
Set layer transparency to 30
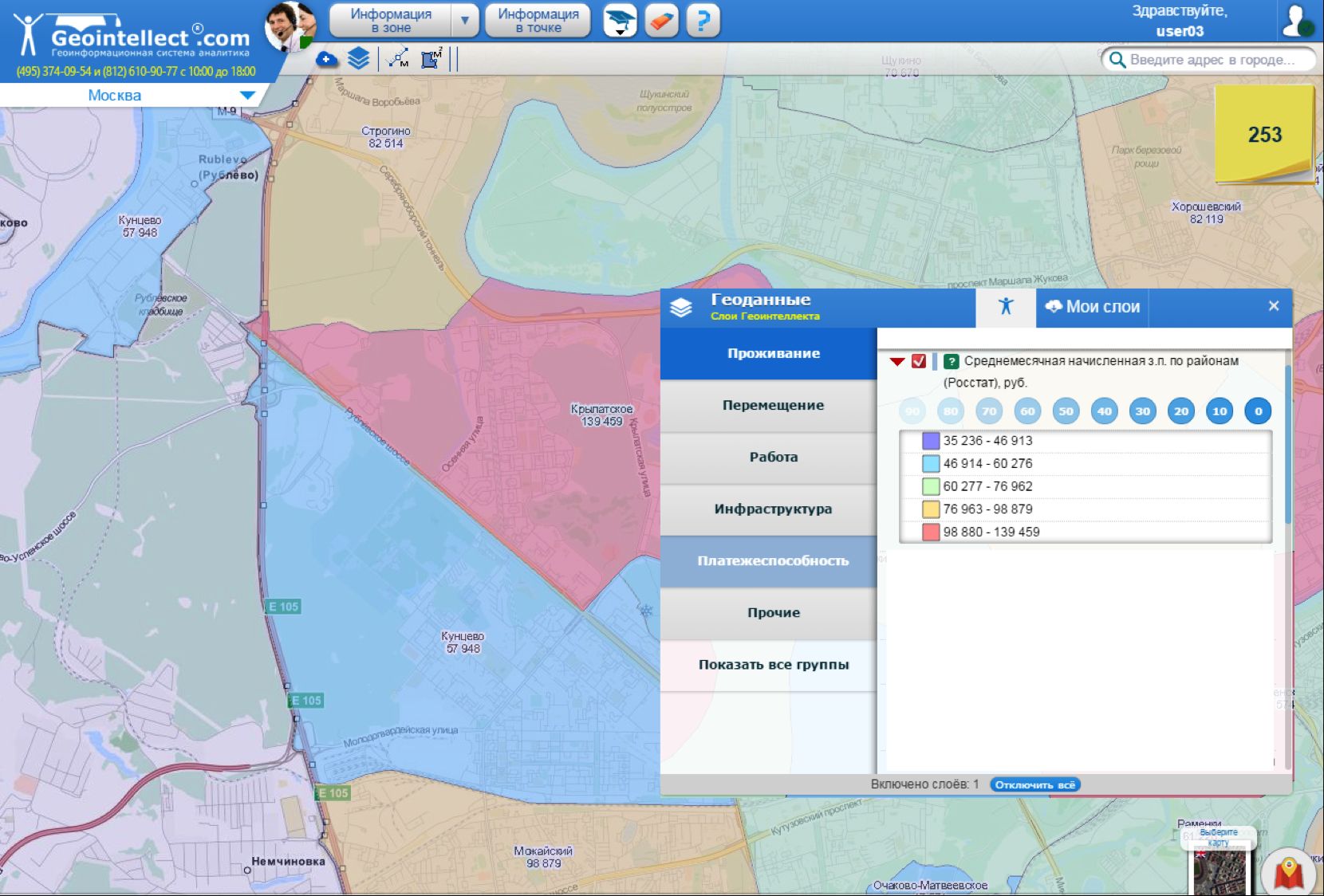[x=1143, y=411]
